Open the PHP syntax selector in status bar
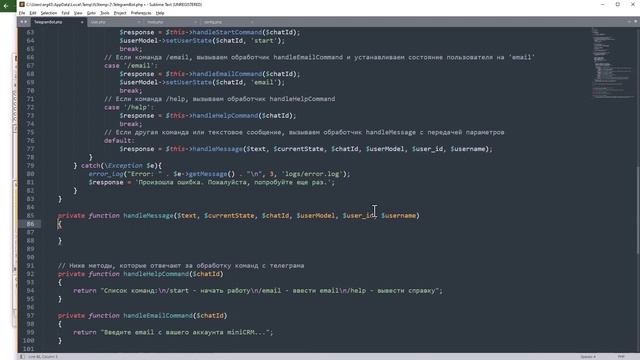The height and width of the screenshot is (360, 640). pos(621,357)
